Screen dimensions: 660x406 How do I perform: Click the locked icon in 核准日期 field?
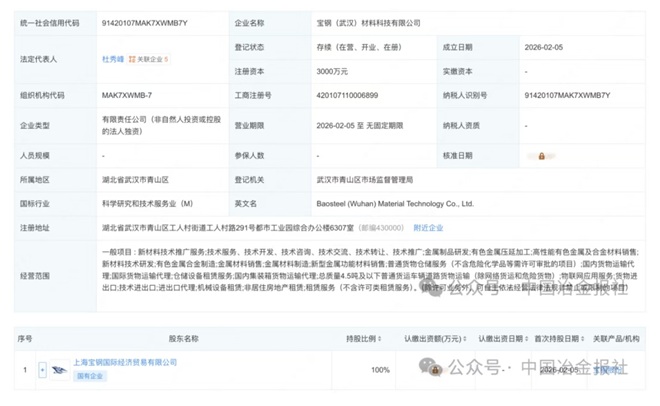coord(543,156)
